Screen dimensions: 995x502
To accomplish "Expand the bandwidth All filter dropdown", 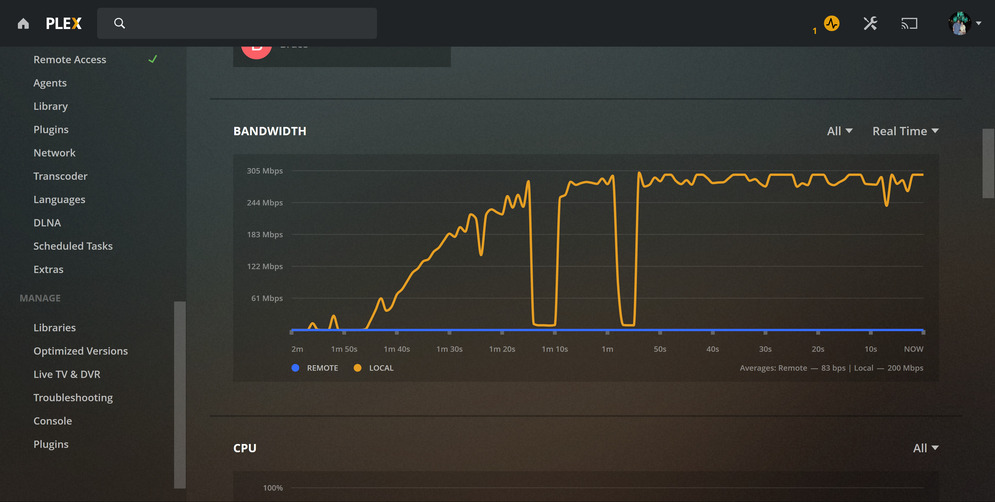I will (839, 131).
